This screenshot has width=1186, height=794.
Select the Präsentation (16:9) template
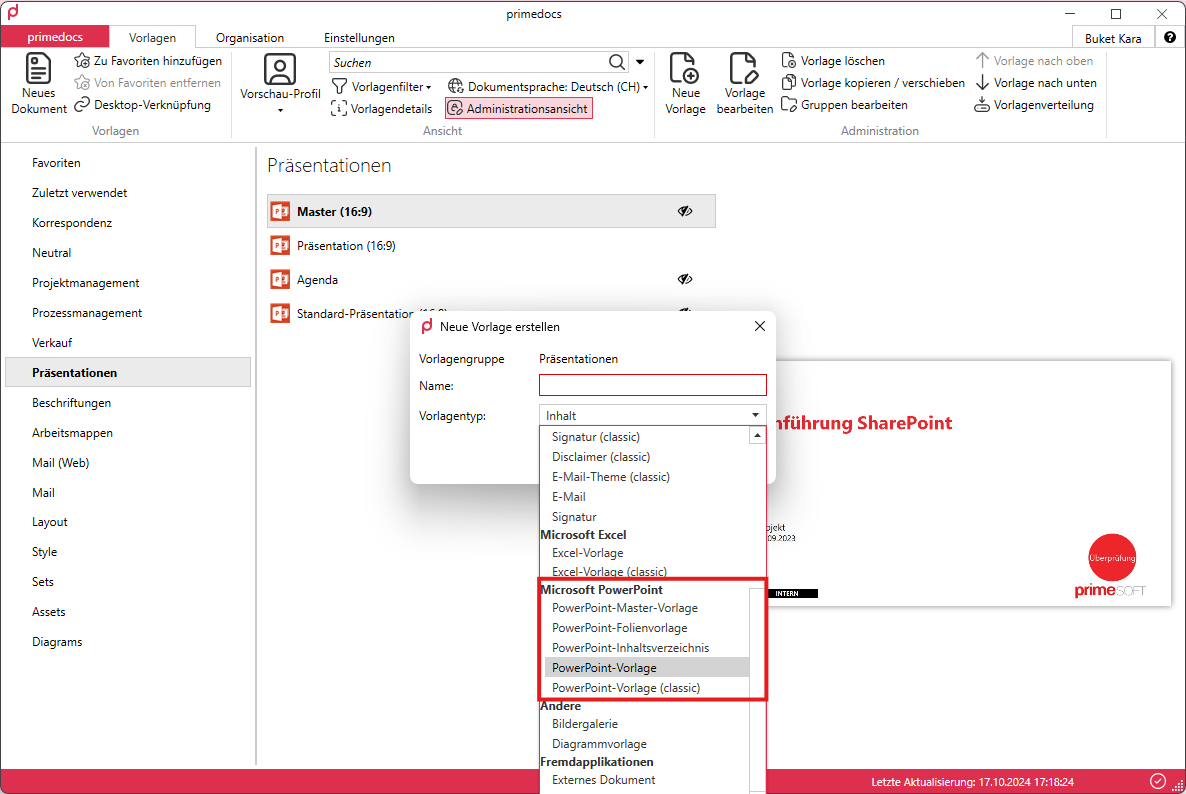(x=492, y=245)
